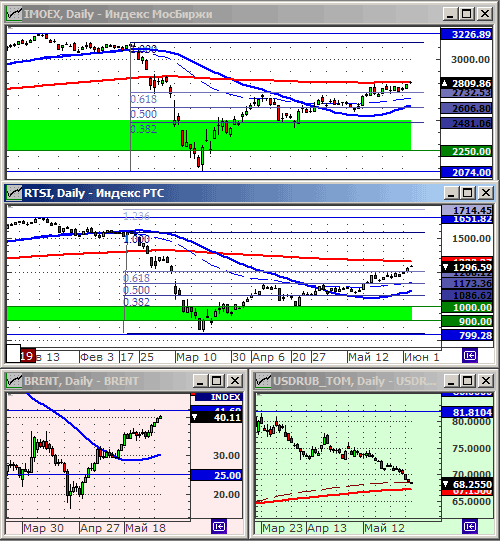Screen dimensions: 500x541
Task: Minimize the USDRUB_TOM chart window
Action: (x=451, y=381)
